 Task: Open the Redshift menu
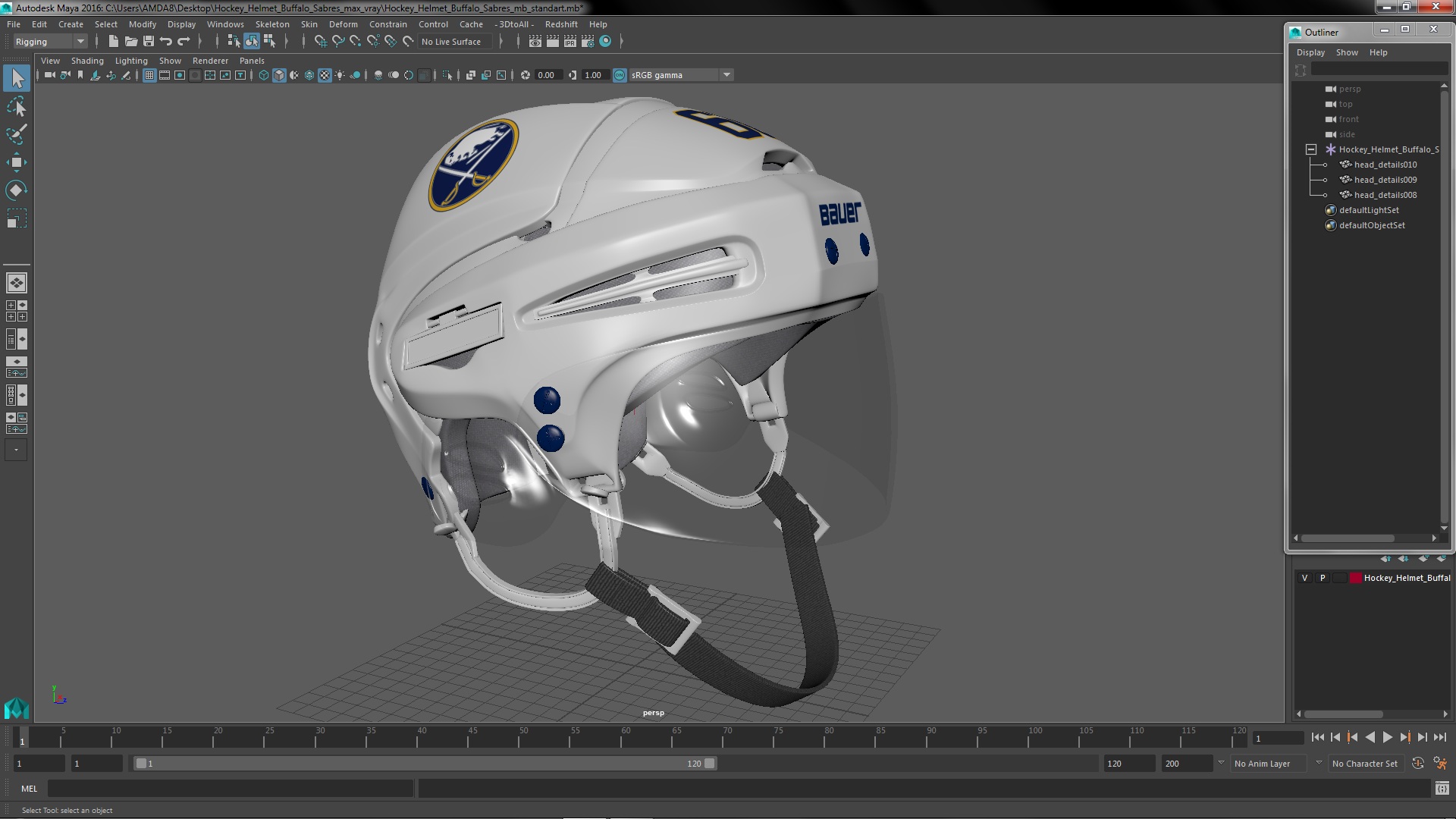561,24
